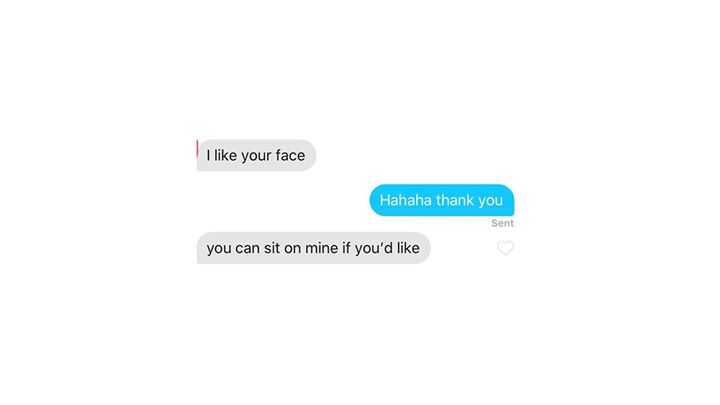The image size is (720, 405).
Task: Click 'you'd' in the last received message
Action: coord(374,248)
